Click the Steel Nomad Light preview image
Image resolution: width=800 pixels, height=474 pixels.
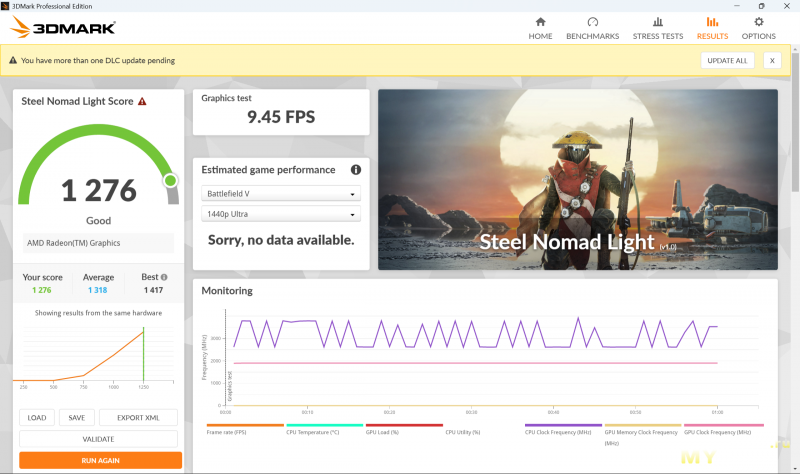tap(577, 180)
